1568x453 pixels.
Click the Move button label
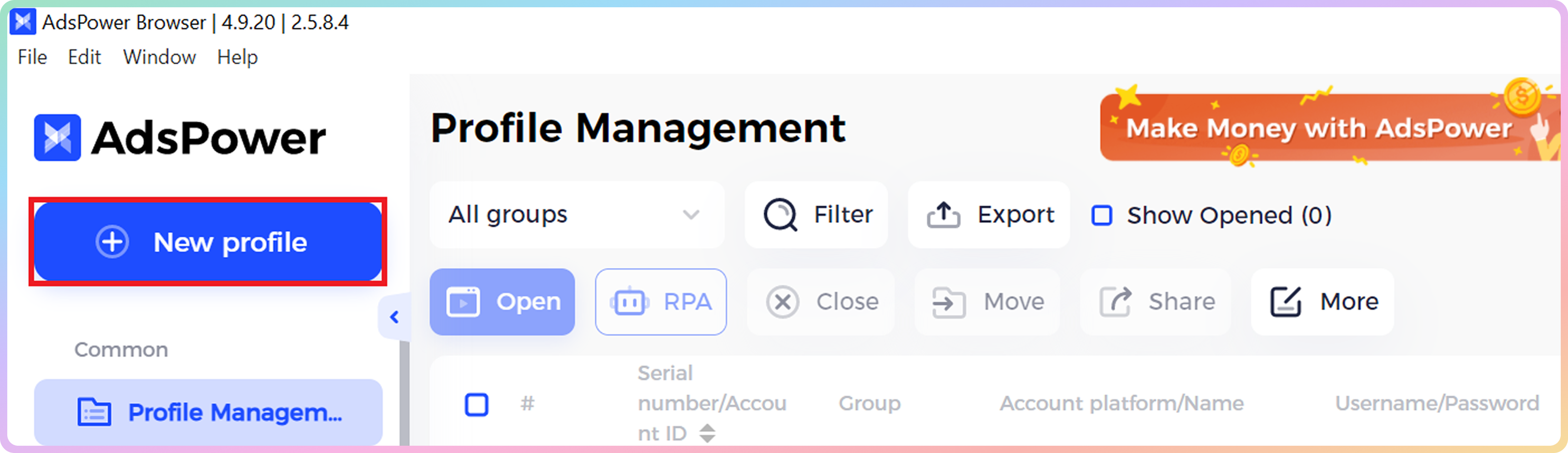[1014, 302]
